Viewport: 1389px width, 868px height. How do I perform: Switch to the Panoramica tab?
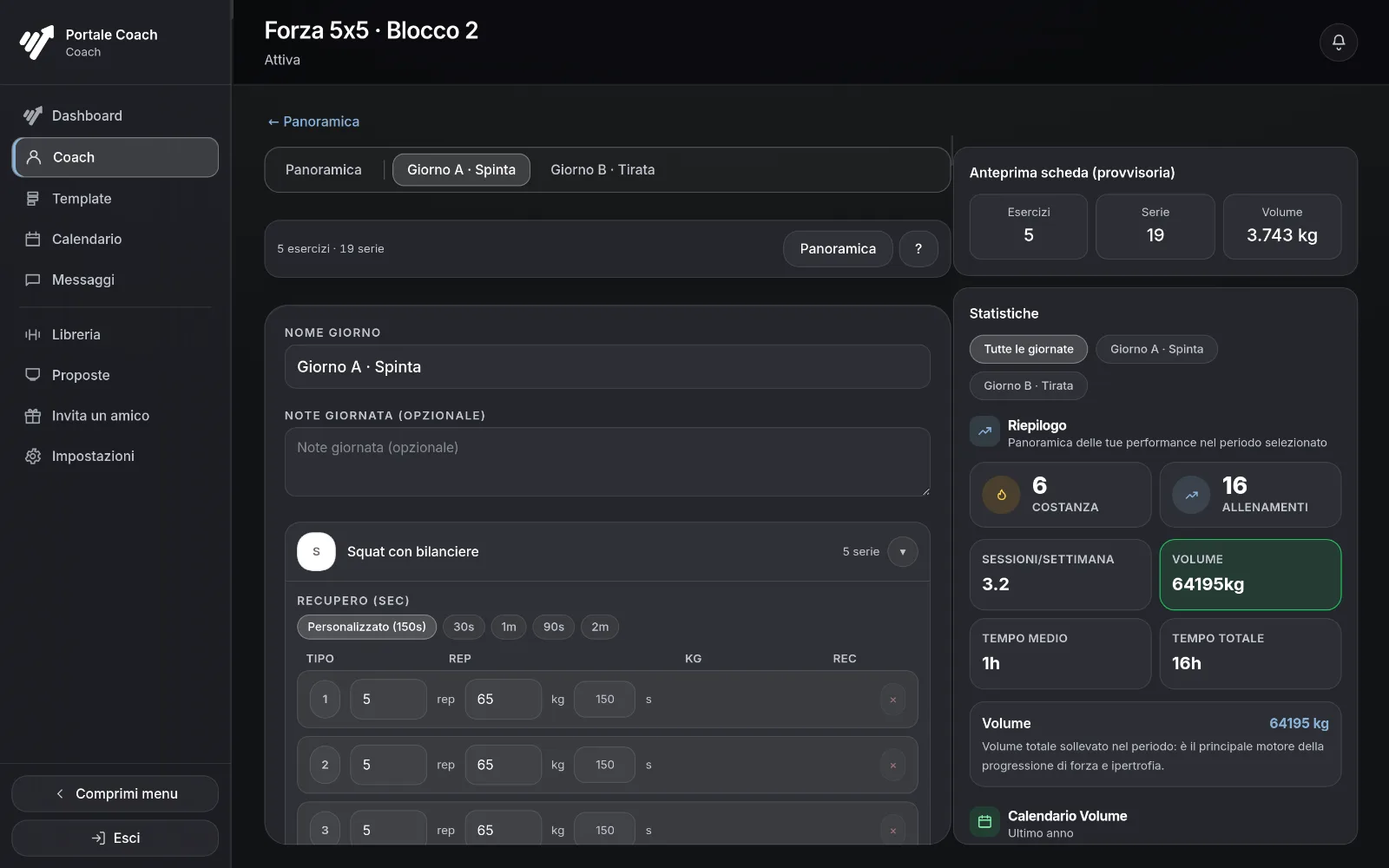tap(323, 169)
